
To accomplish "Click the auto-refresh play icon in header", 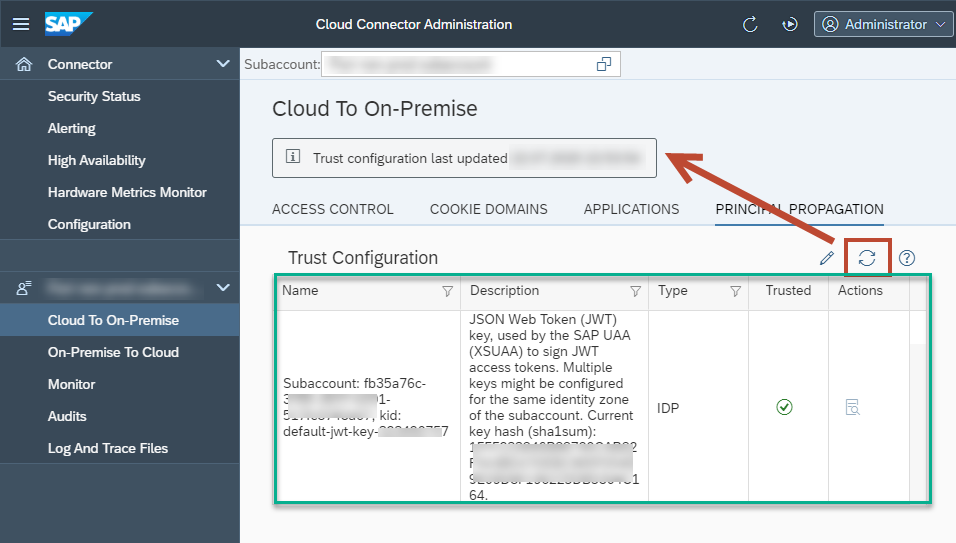I will coord(790,24).
